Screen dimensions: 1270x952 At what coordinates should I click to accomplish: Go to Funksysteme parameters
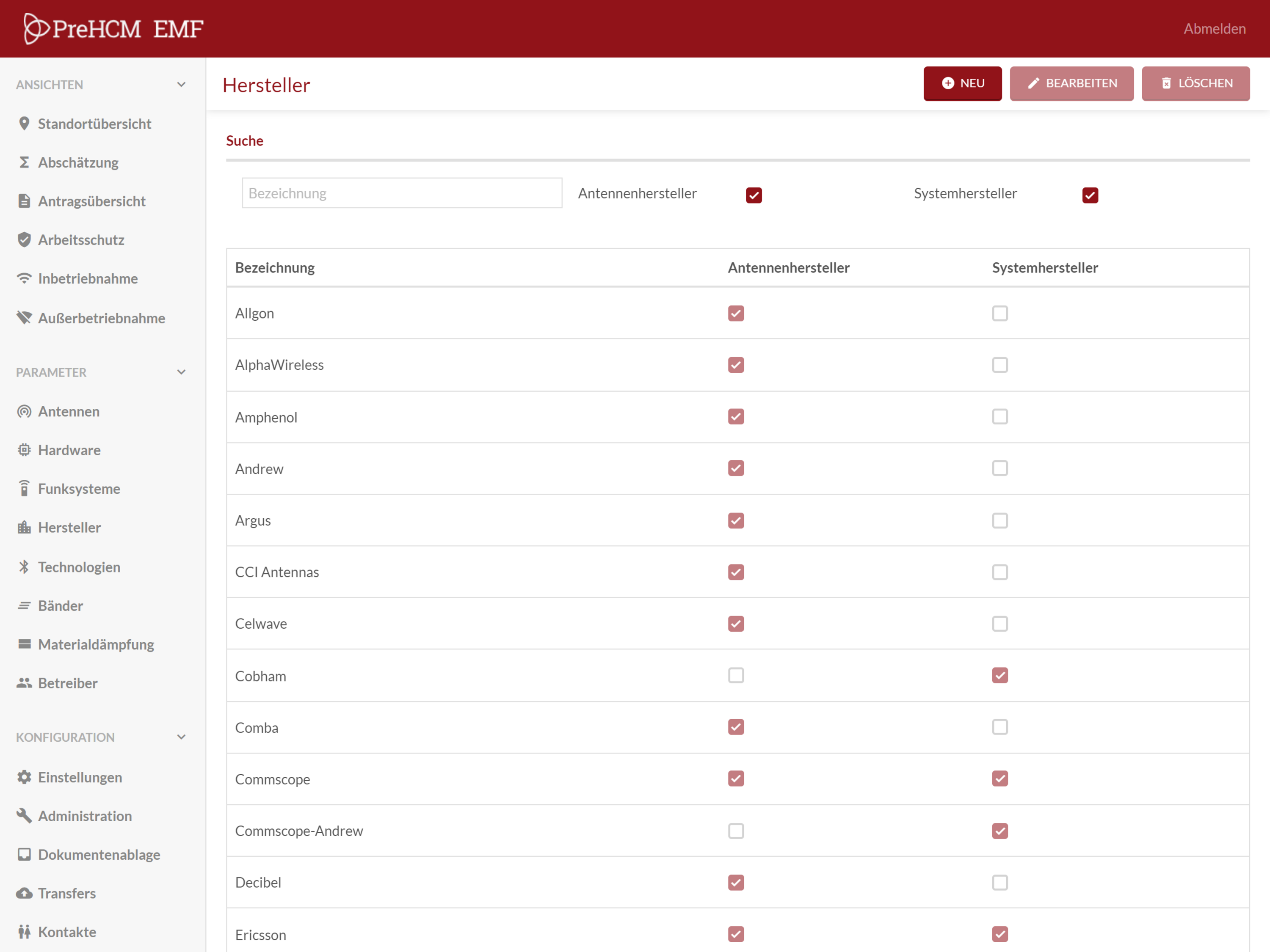pos(79,489)
